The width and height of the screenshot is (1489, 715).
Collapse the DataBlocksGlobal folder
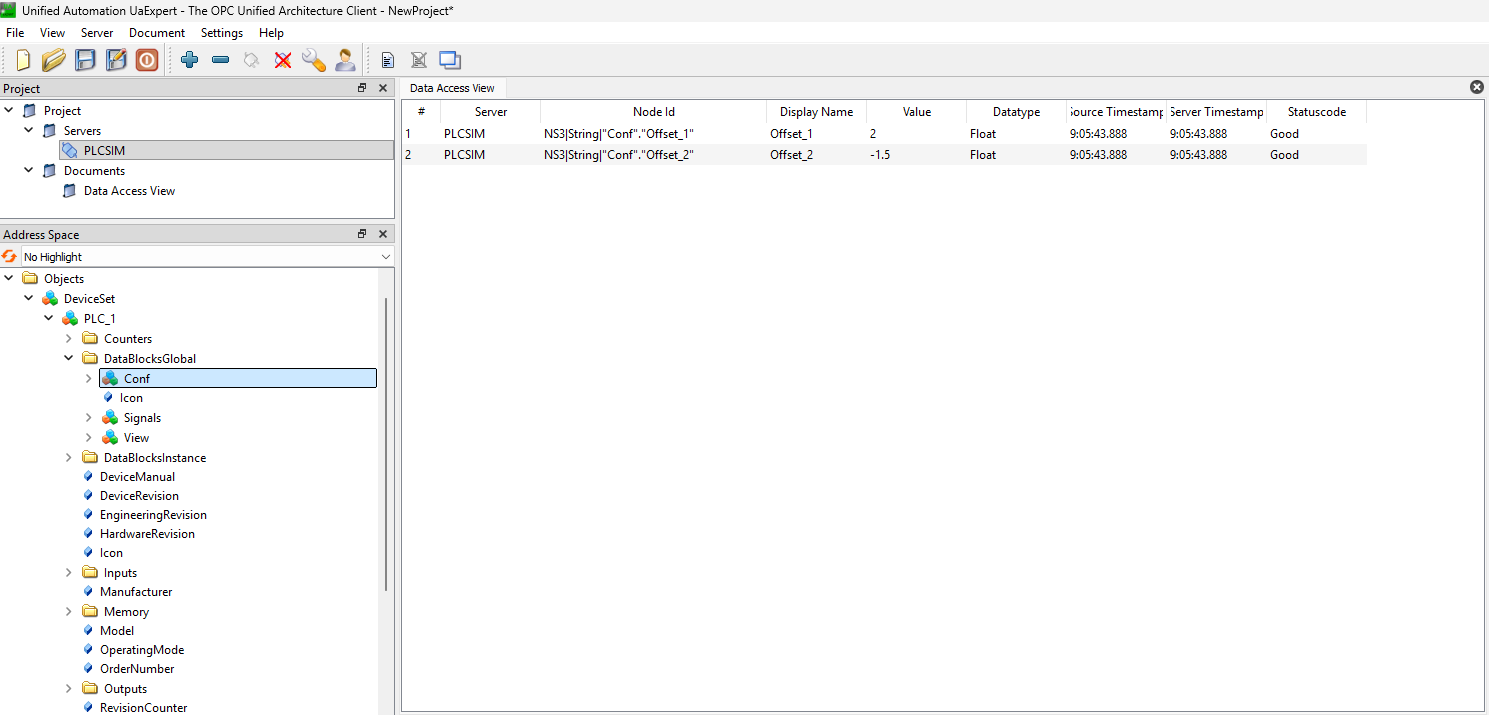click(69, 359)
